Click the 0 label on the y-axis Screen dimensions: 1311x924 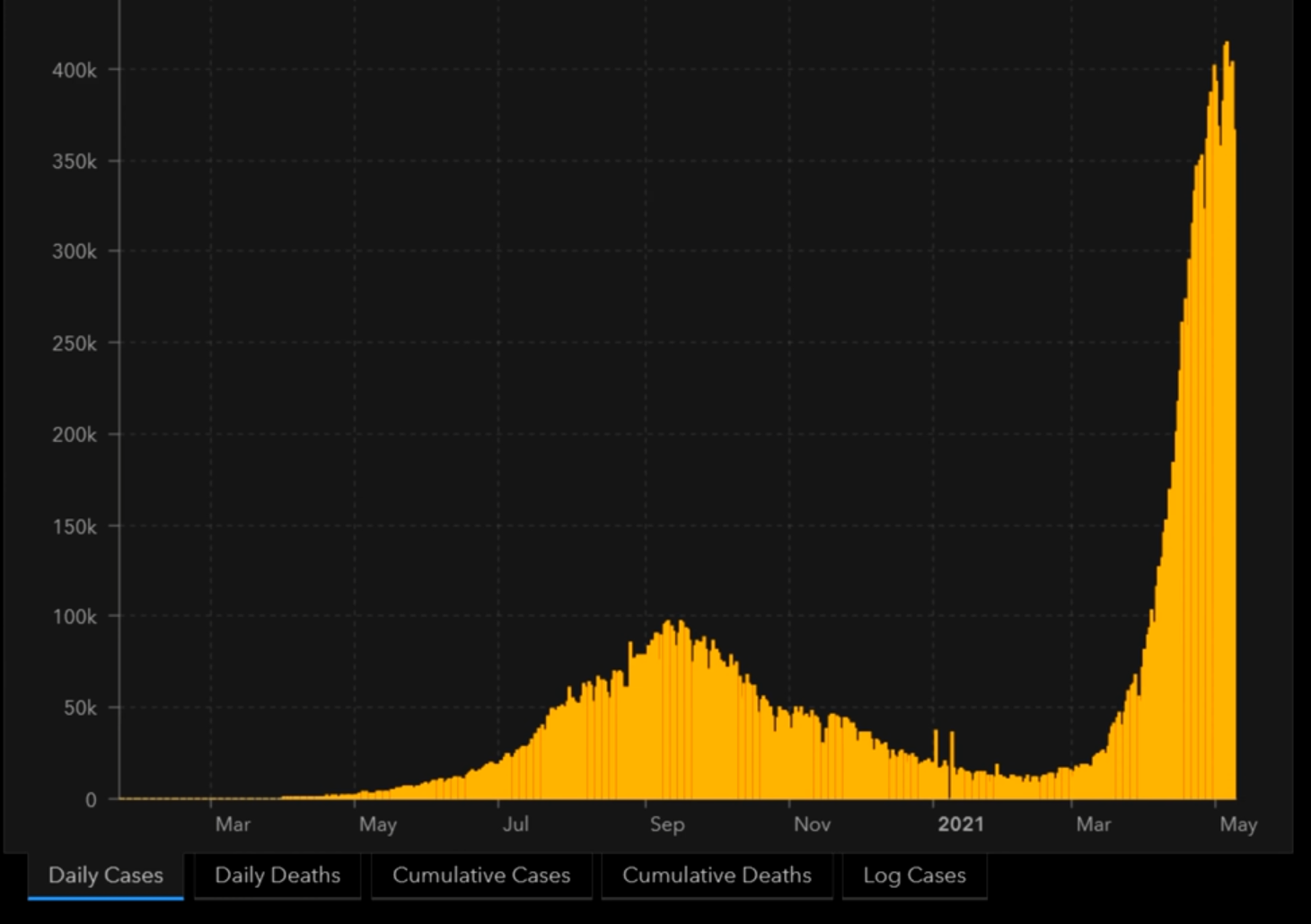coord(91,800)
